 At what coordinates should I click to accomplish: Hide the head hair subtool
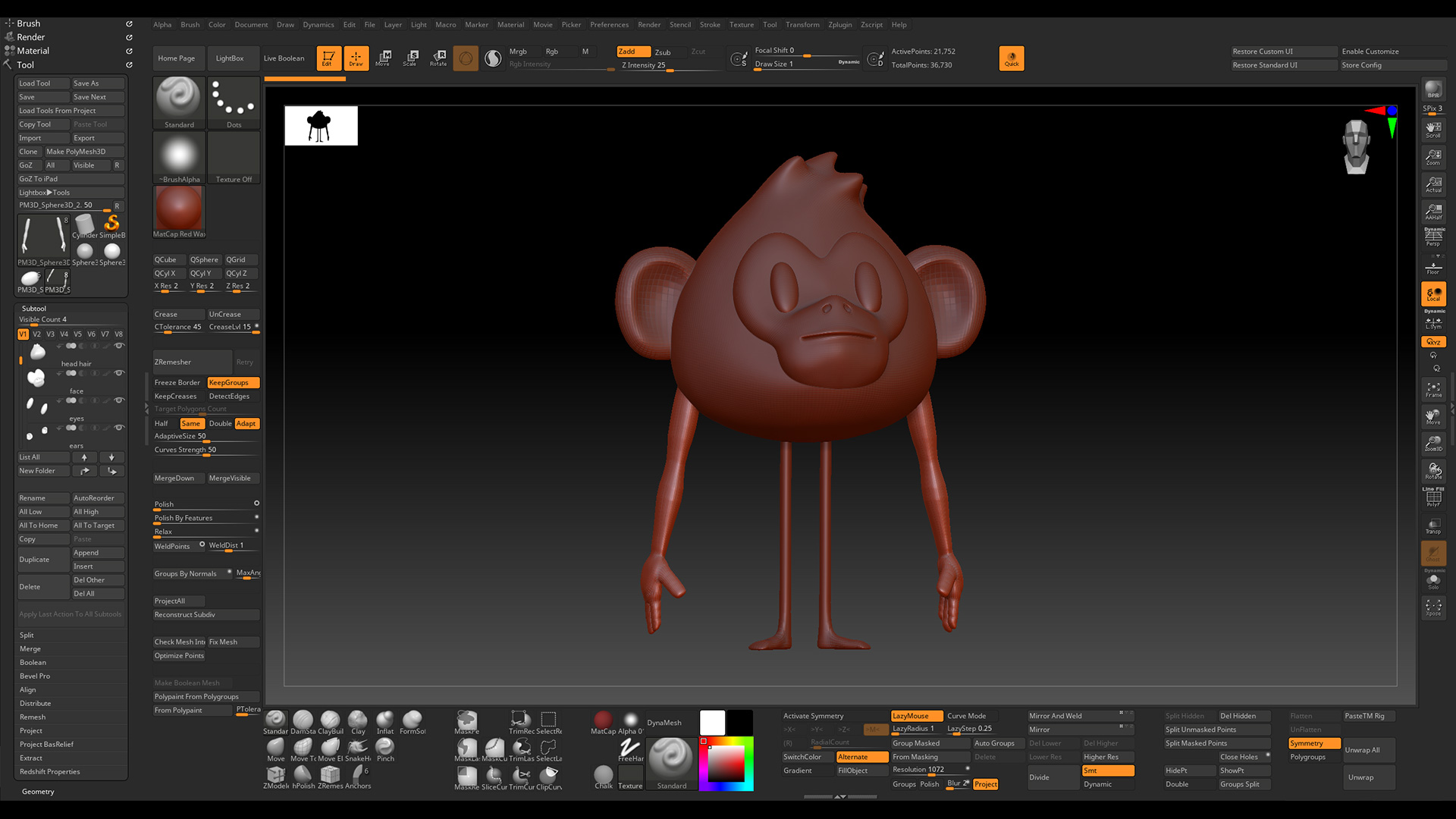coord(119,346)
